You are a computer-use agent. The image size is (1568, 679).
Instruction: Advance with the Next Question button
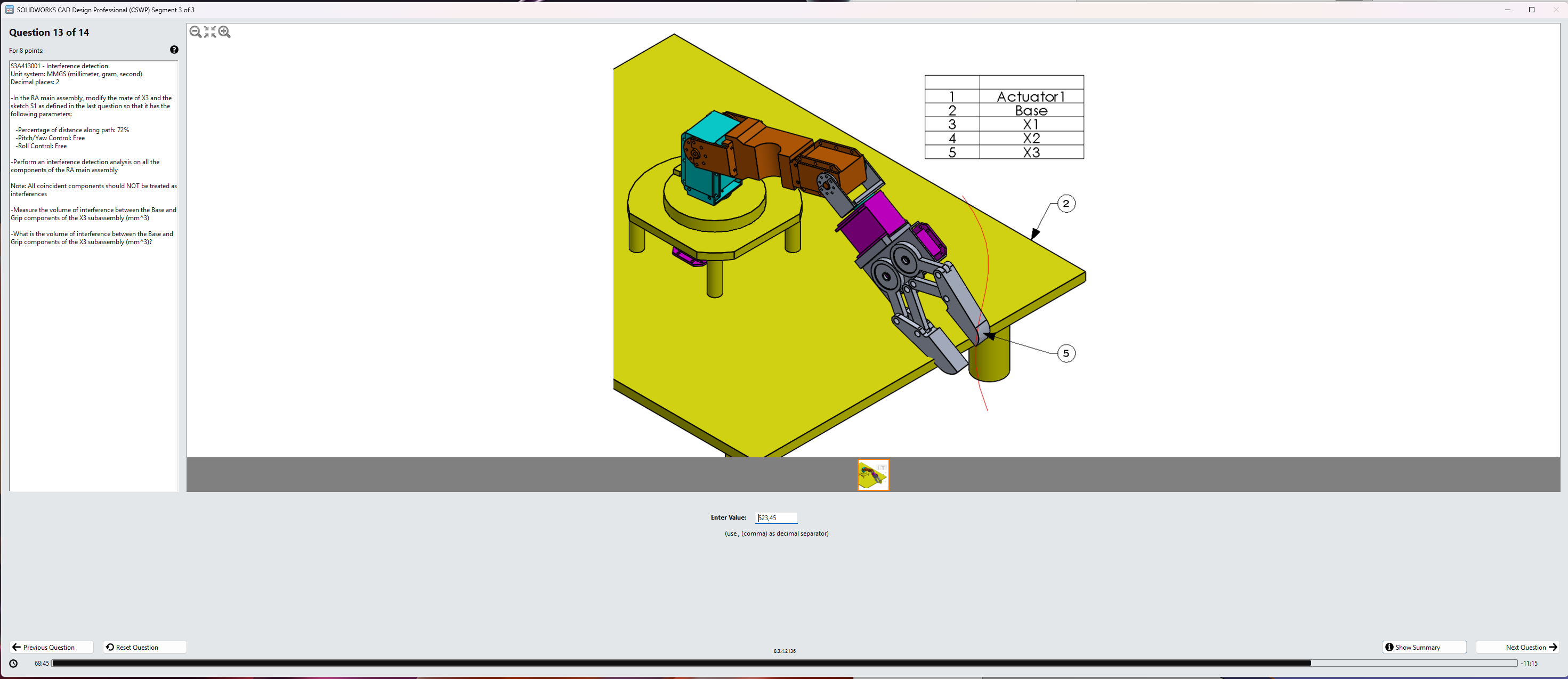point(1517,646)
